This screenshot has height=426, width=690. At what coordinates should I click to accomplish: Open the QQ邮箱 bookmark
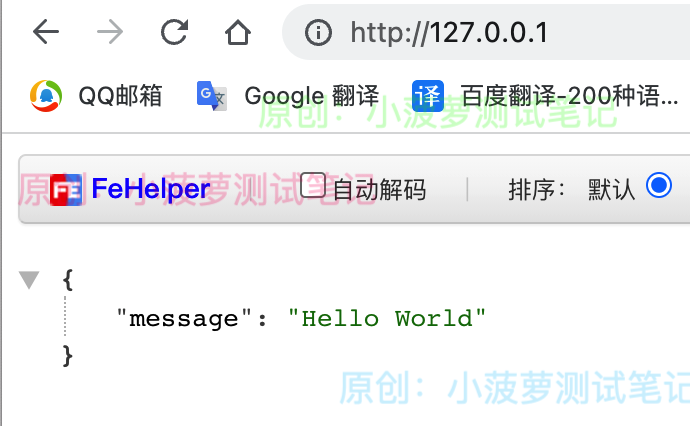120,95
